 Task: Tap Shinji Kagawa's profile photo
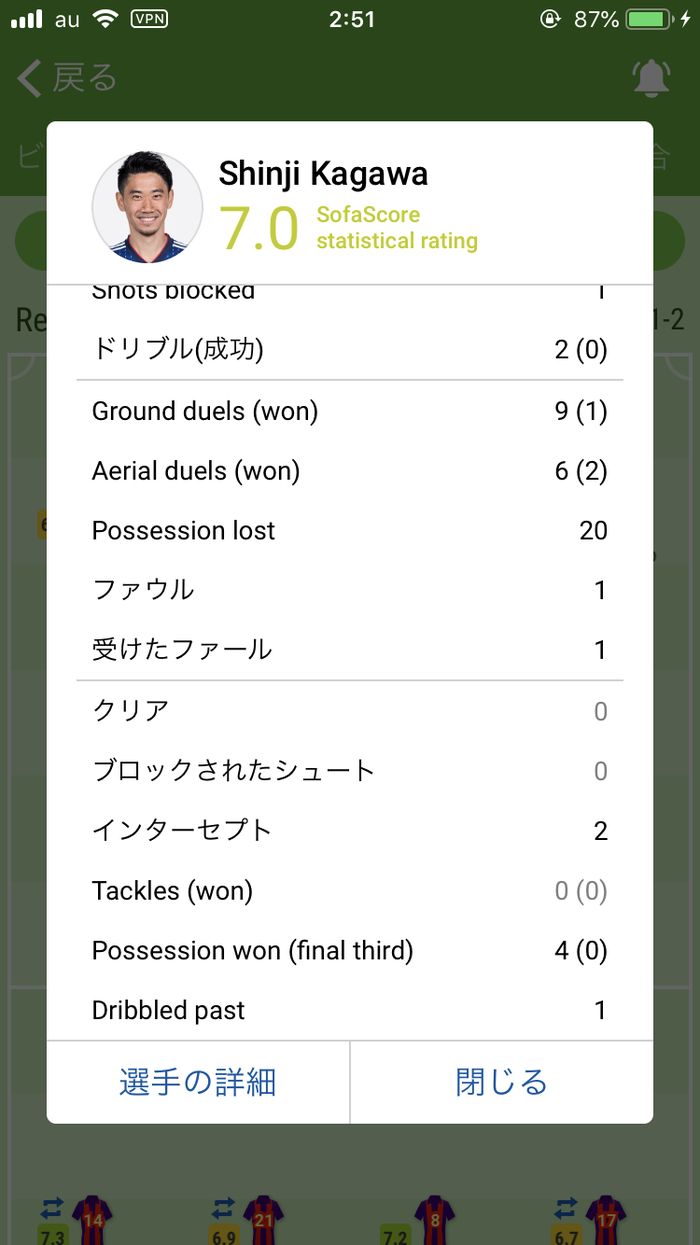click(148, 207)
